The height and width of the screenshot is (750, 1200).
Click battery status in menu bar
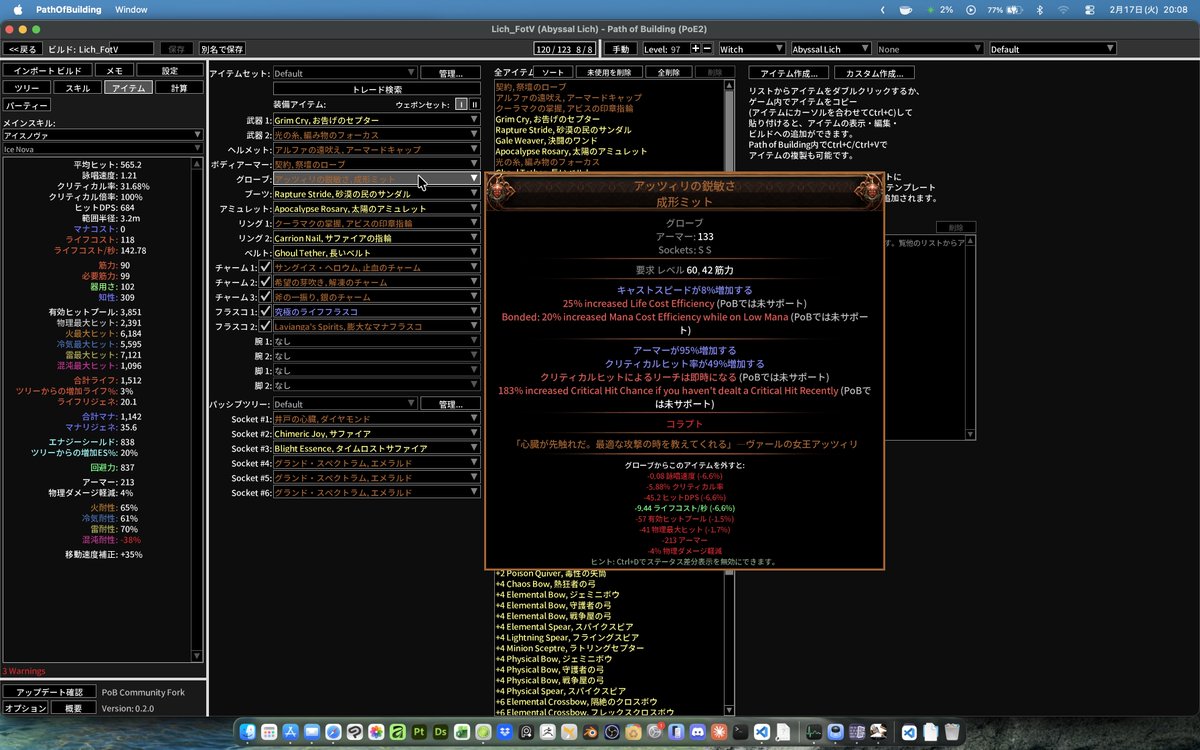[x=1005, y=10]
